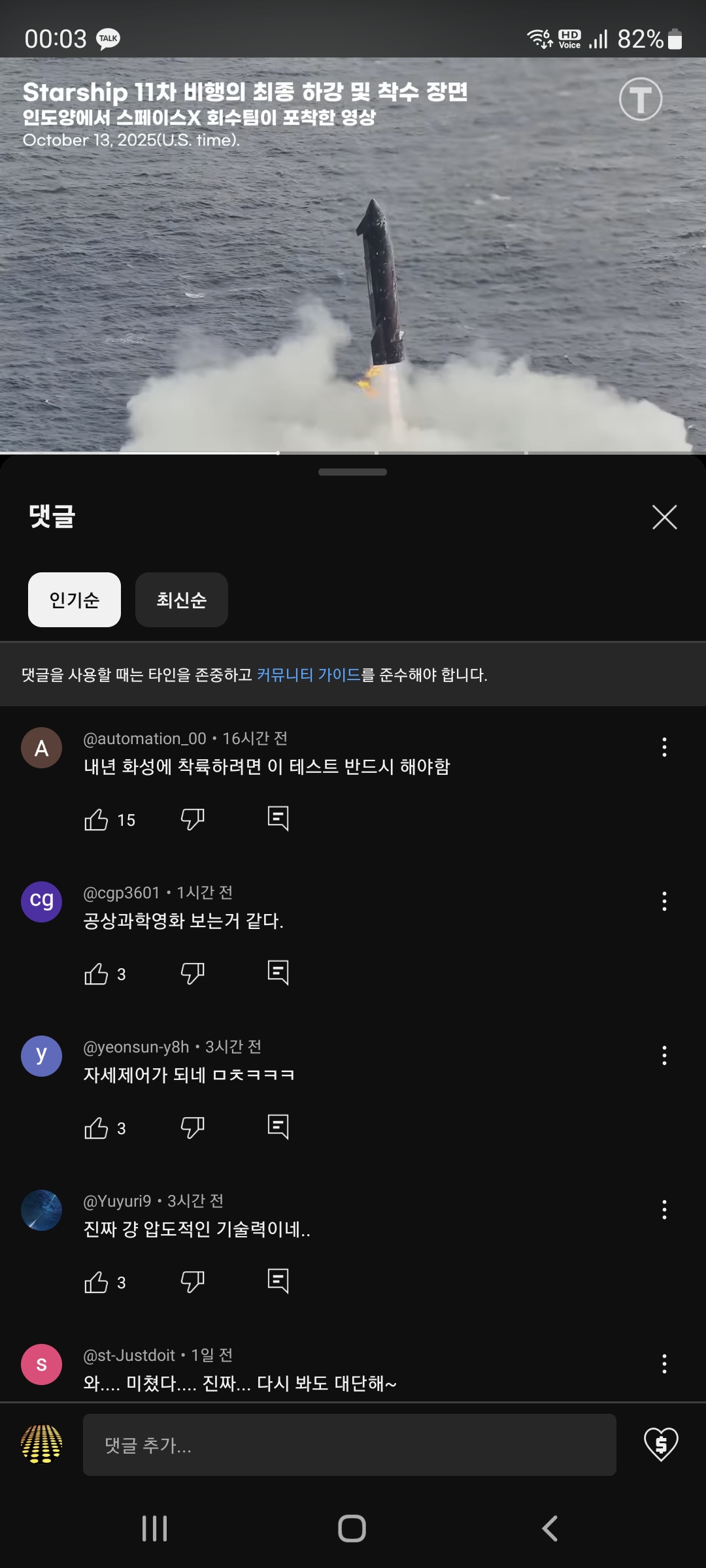The image size is (706, 1568).
Task: Switch to the 최신순 sort tab
Action: 182,600
